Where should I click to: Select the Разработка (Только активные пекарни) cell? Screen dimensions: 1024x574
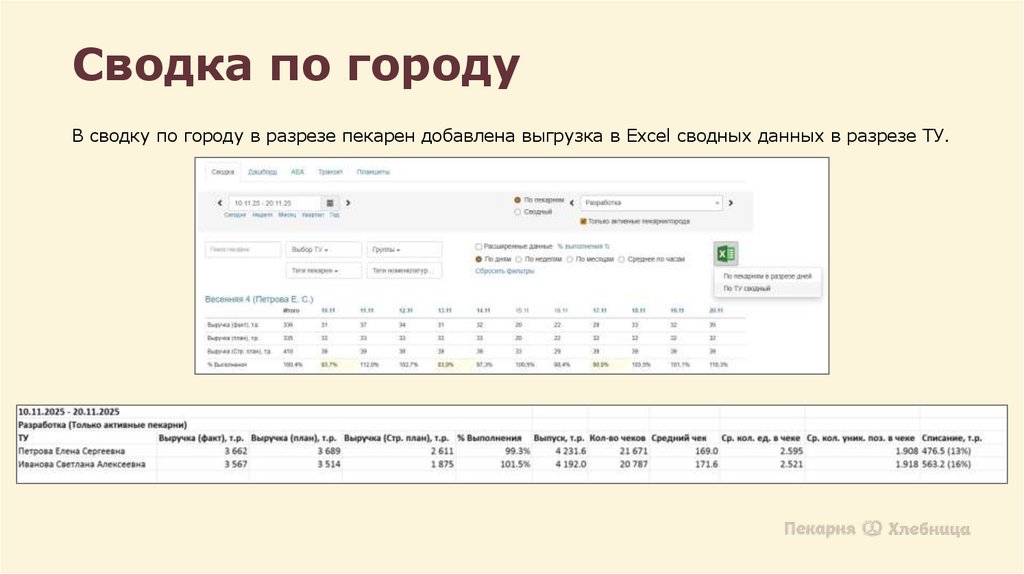point(102,425)
